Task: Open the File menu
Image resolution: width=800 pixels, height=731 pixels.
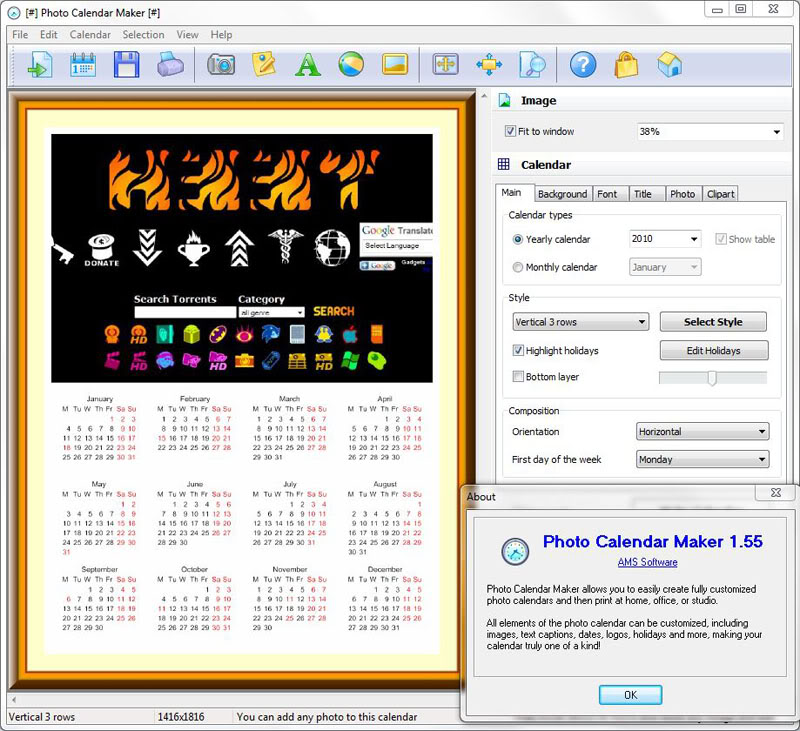Action: (20, 35)
